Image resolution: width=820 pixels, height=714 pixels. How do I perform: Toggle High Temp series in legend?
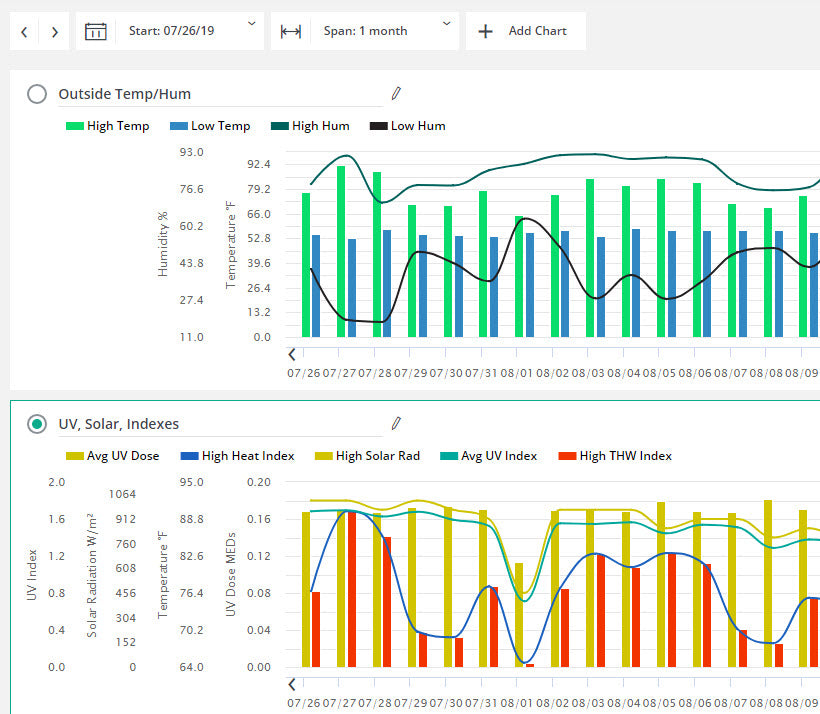[107, 126]
